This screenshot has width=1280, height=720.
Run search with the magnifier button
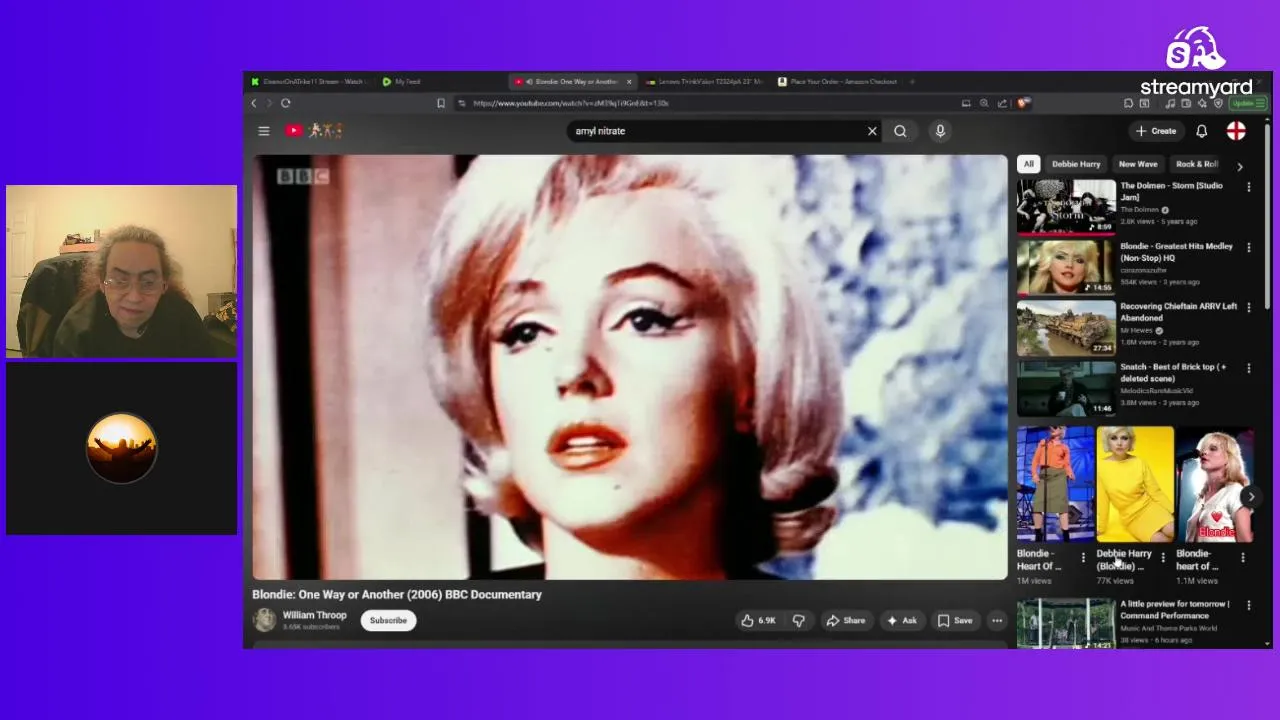click(900, 131)
